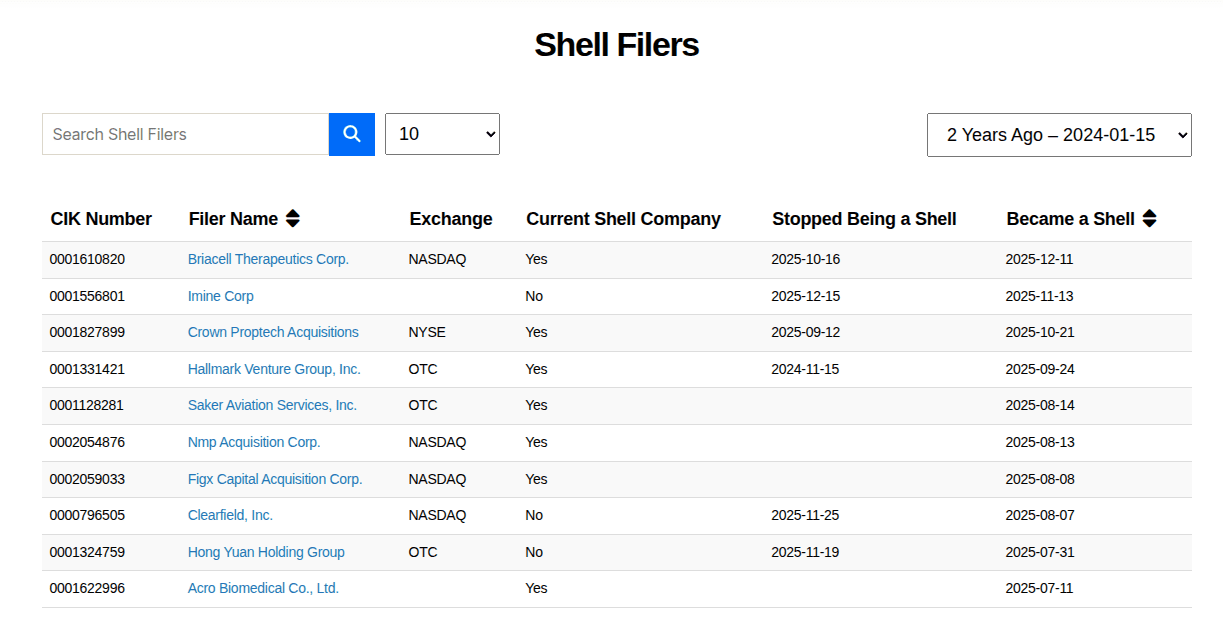The width and height of the screenshot is (1223, 618).
Task: Open the Imine Corp filer page
Action: coord(220,296)
